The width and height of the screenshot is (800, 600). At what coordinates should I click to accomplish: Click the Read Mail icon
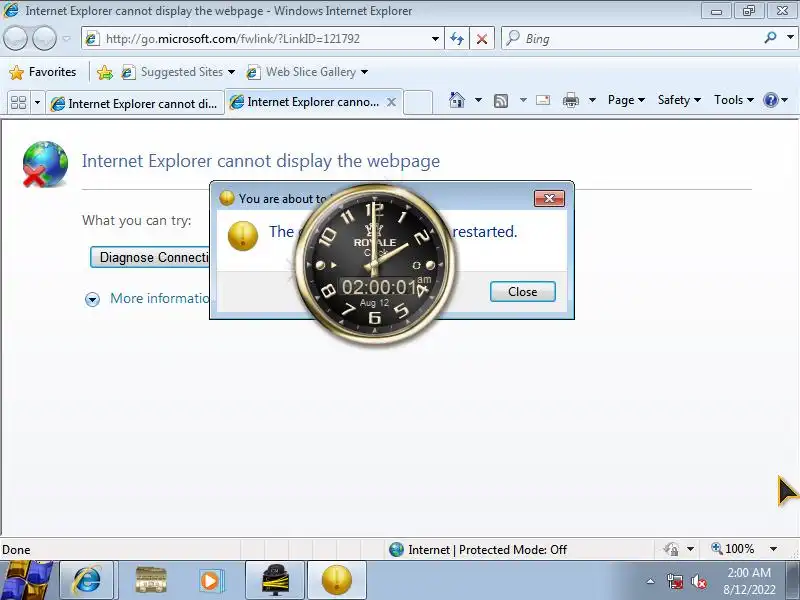(543, 100)
